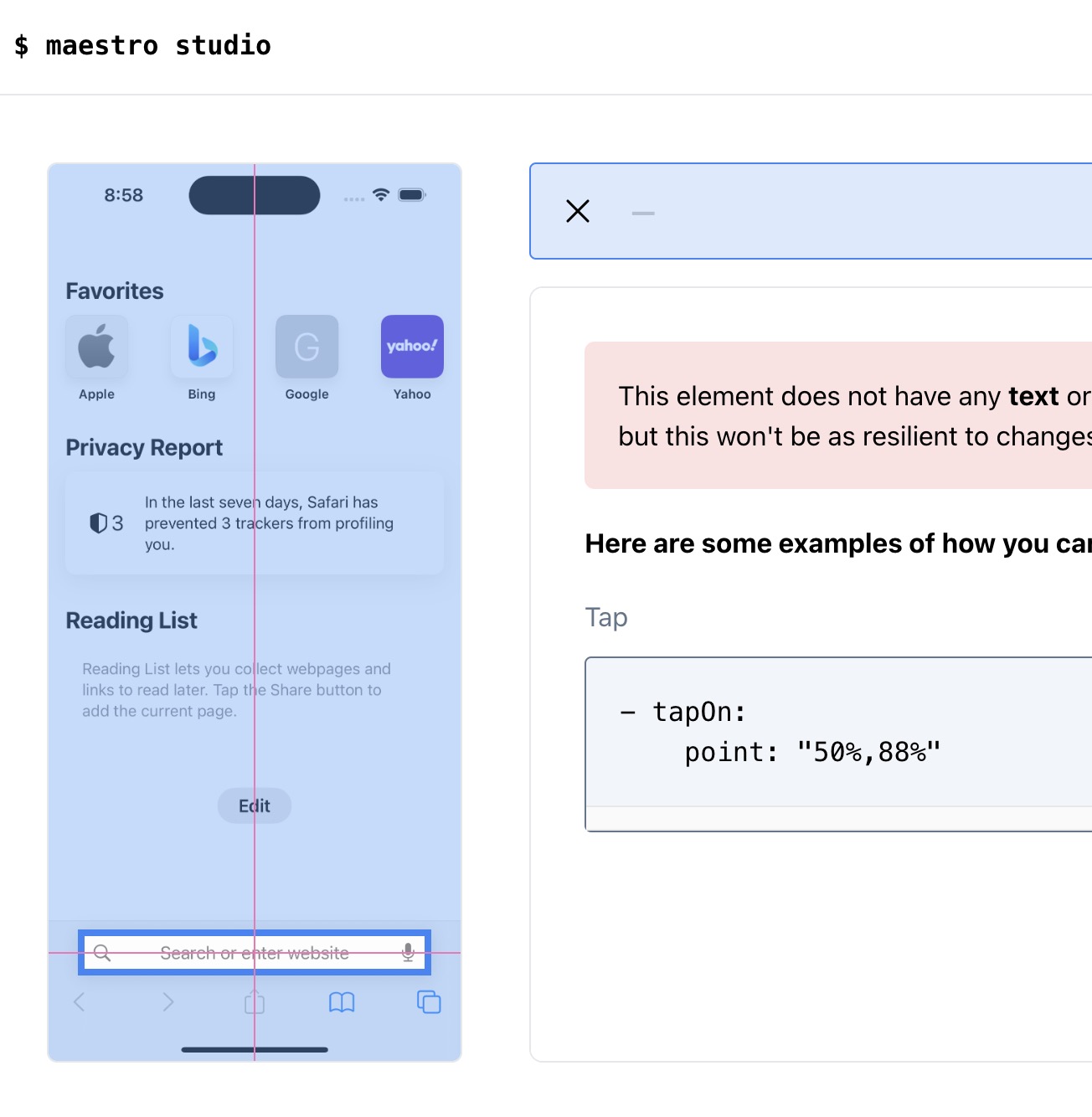Viewport: 1092px width, 1117px height.
Task: Click the magnifying glass search icon
Action: click(x=102, y=953)
